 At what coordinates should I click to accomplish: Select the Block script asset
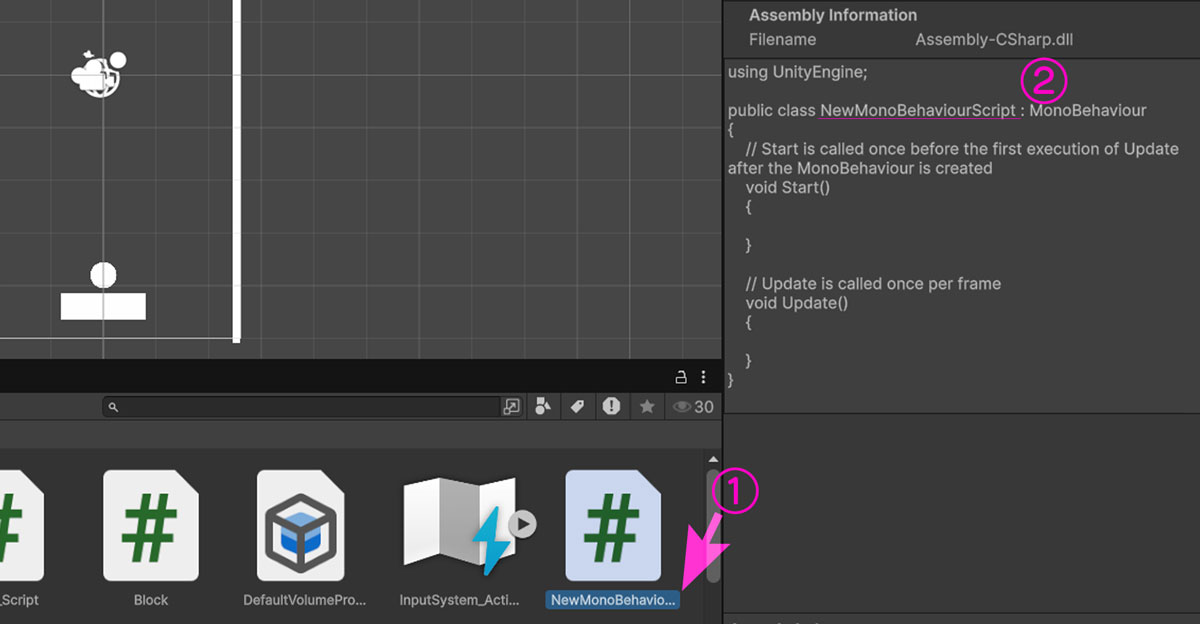point(151,525)
